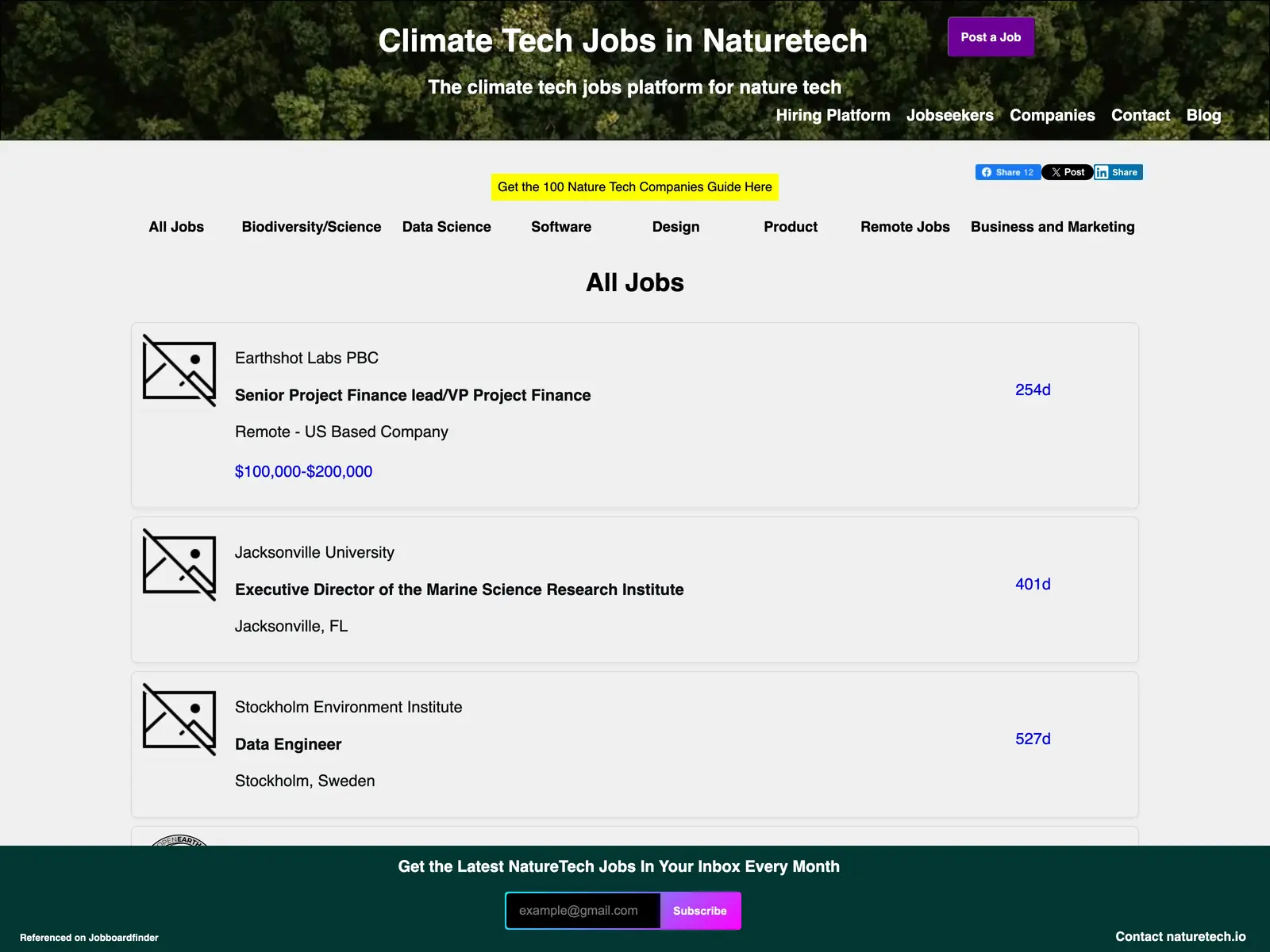Click the 254d posting age
The height and width of the screenshot is (952, 1270).
(x=1033, y=390)
